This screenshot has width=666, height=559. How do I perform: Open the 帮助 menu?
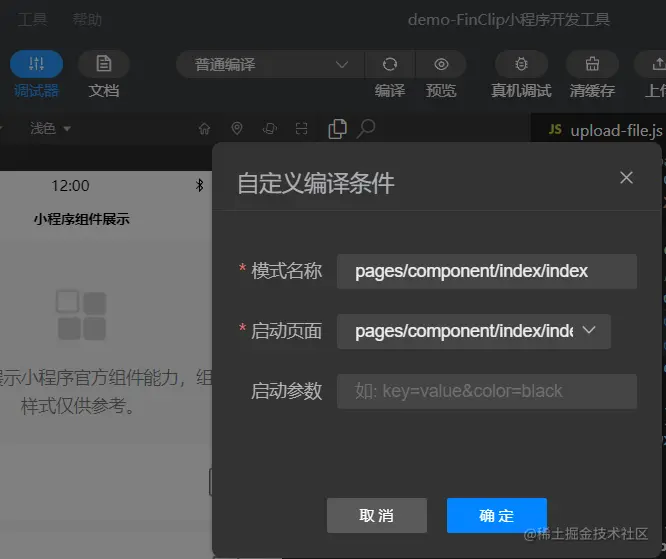pos(87,20)
